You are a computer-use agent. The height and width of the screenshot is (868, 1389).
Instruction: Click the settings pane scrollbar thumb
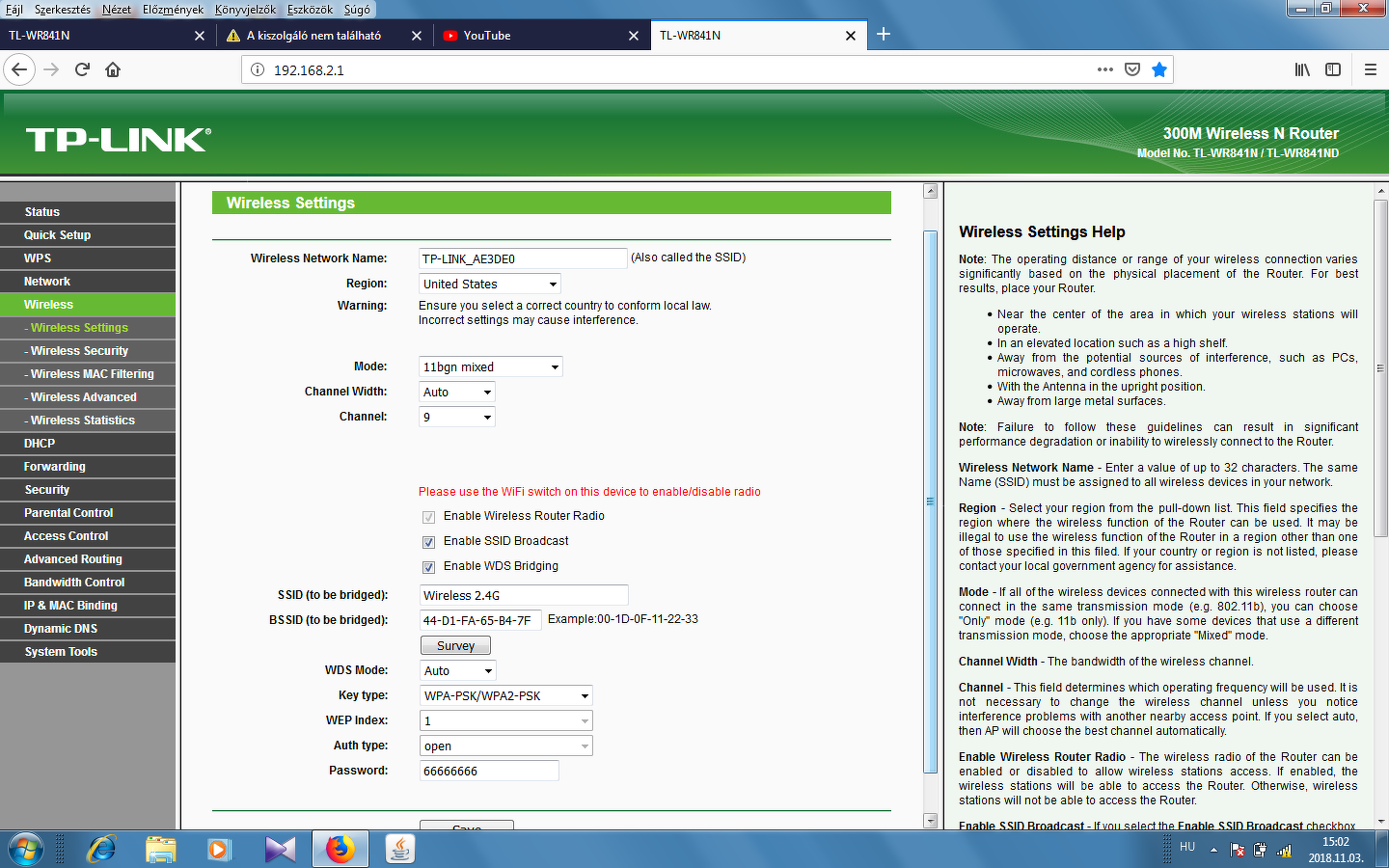(x=931, y=502)
